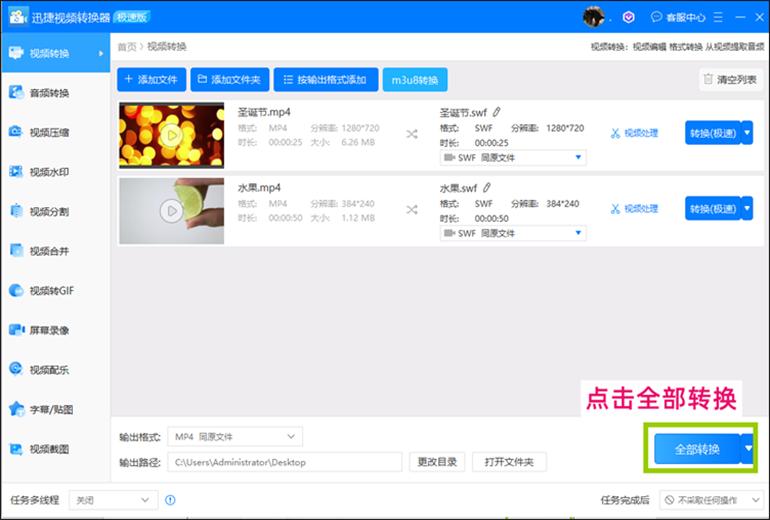Click the 视频转换 breadcrumb text
Image resolution: width=770 pixels, height=520 pixels.
tap(167, 47)
